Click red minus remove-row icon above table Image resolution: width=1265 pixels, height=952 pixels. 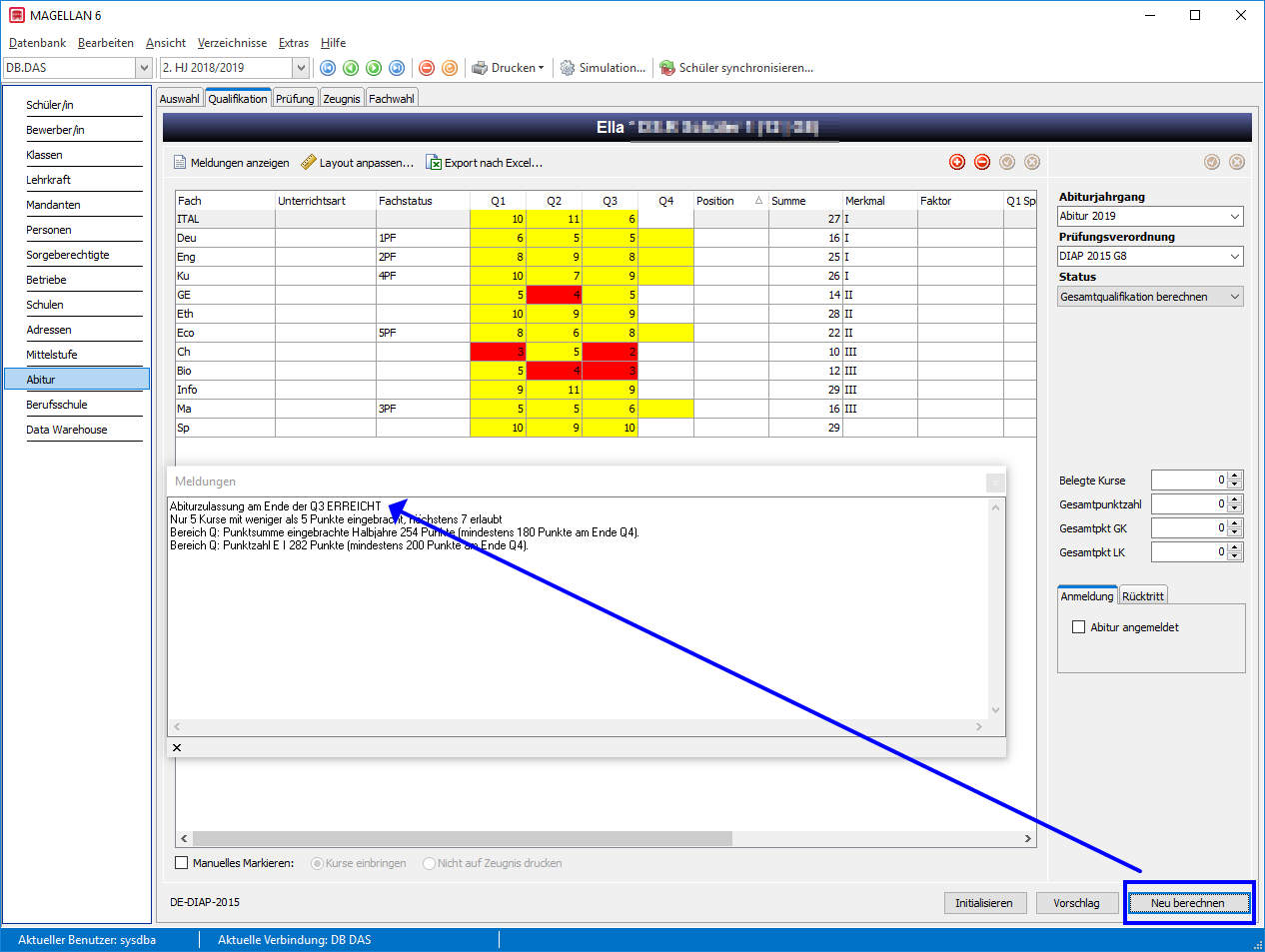click(982, 162)
